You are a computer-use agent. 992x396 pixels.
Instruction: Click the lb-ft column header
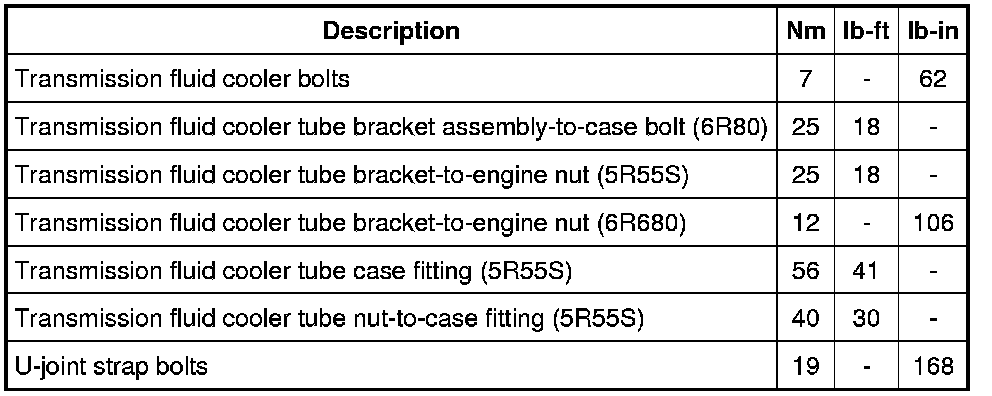pyautogui.click(x=865, y=31)
